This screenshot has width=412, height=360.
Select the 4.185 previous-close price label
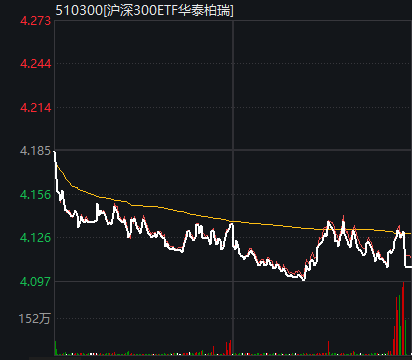coord(35,151)
